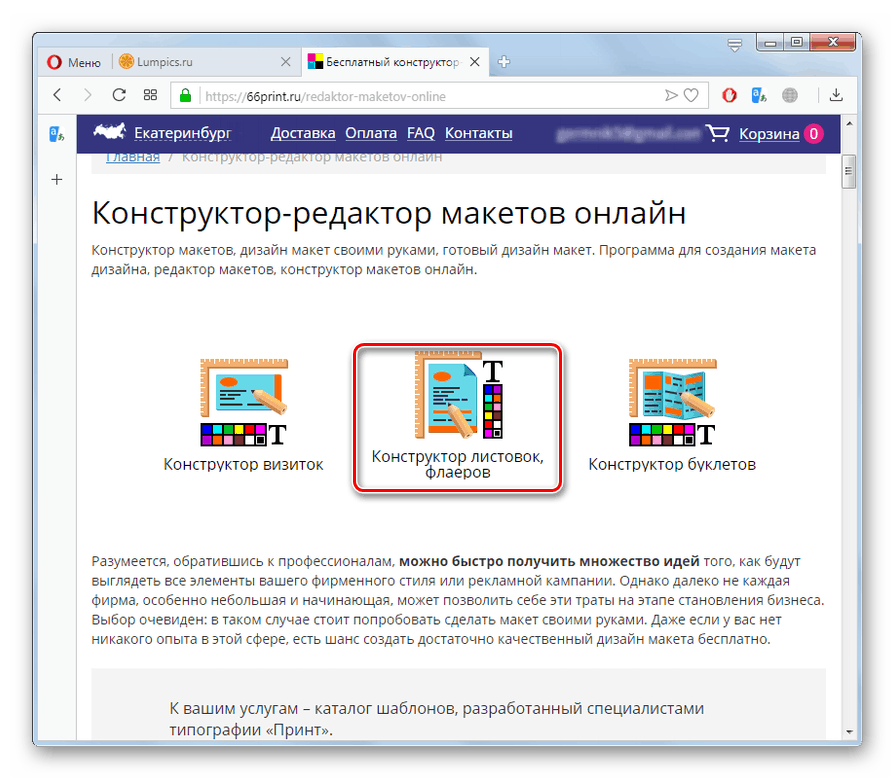Follow the Главная breadcrumb link
895x779 pixels.
coord(132,156)
